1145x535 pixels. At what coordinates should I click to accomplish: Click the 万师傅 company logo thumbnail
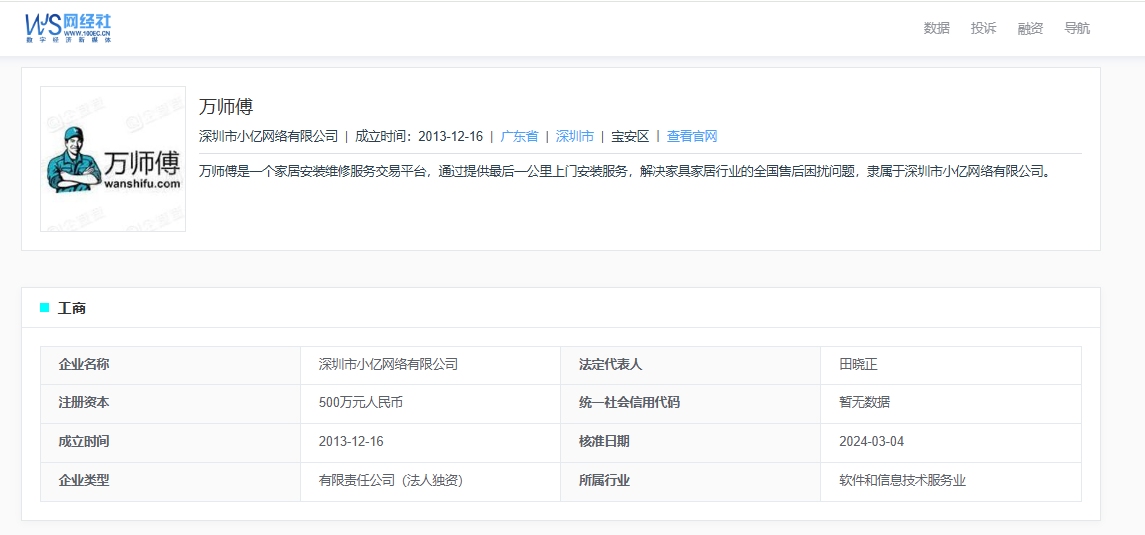pos(113,159)
